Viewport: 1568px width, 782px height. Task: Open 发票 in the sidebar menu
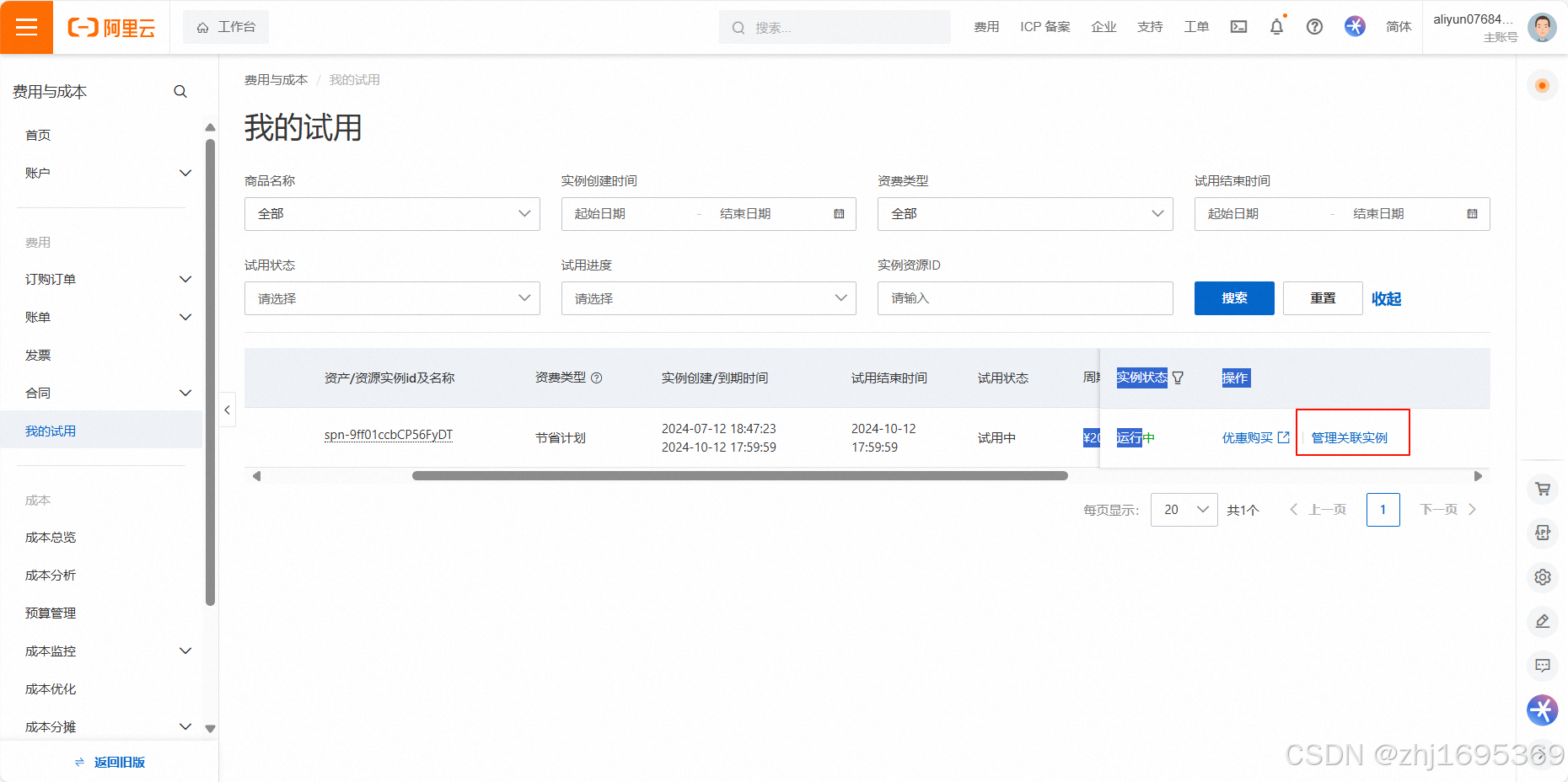[x=38, y=356]
